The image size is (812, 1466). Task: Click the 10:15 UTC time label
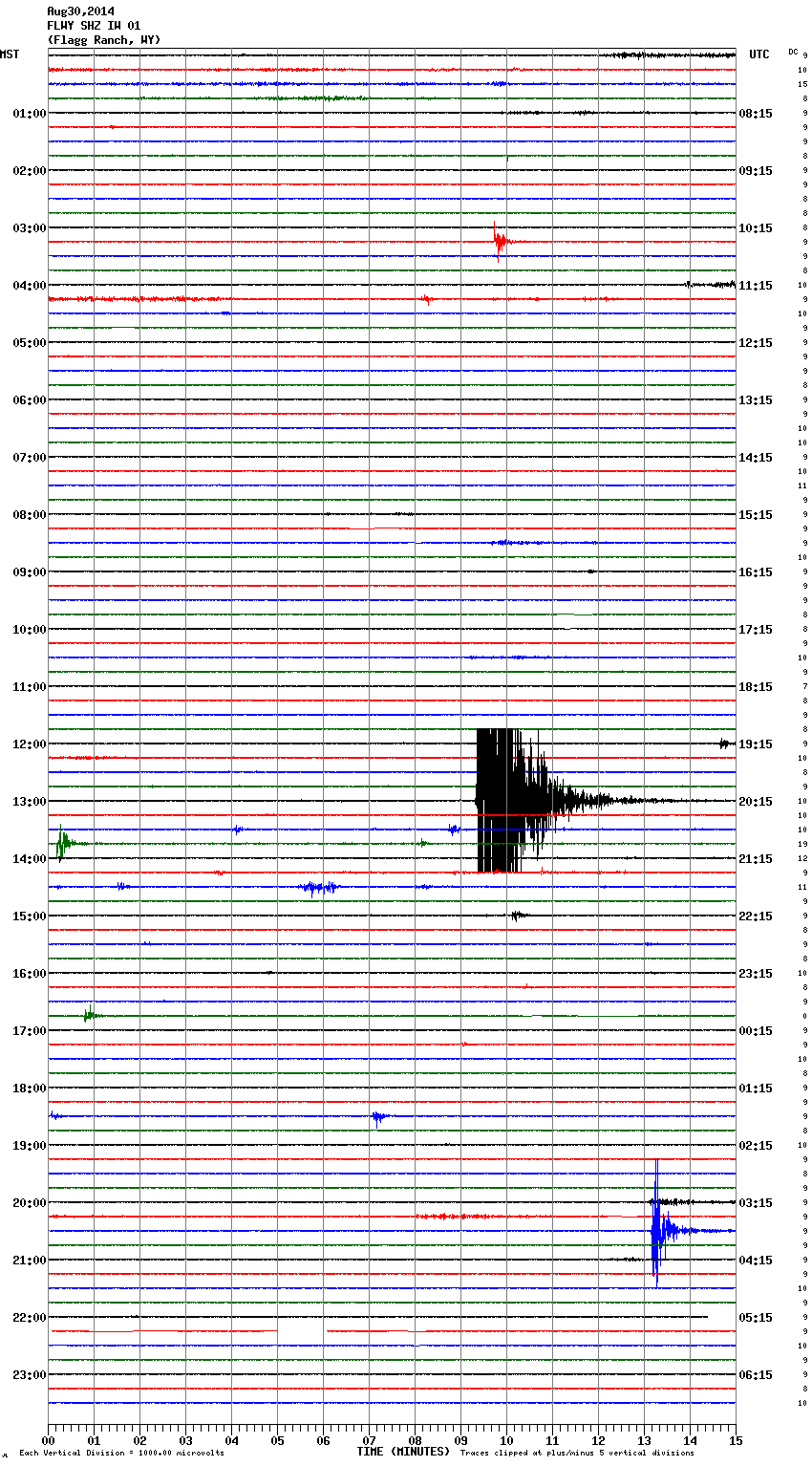click(756, 228)
